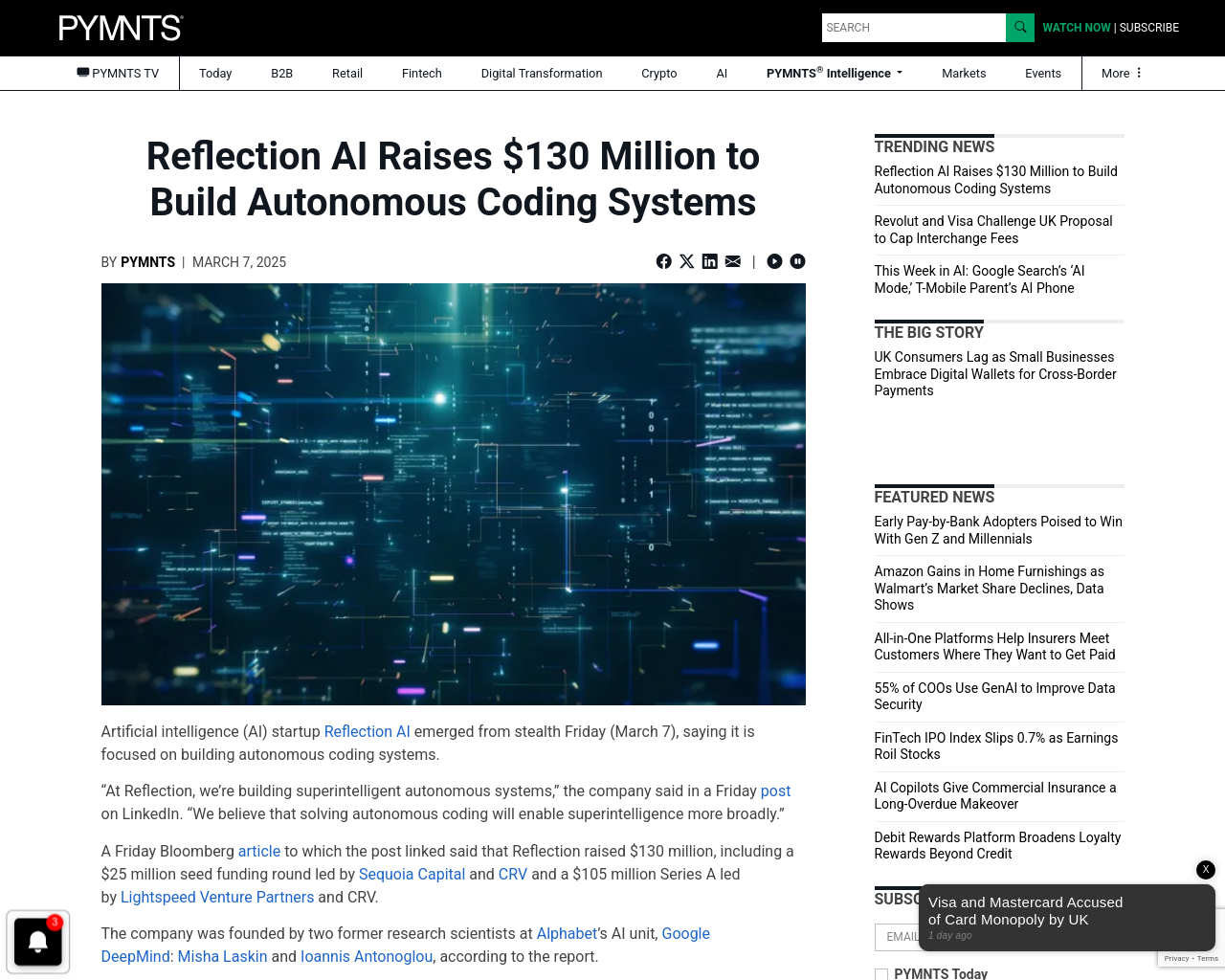This screenshot has width=1225, height=980.
Task: Follow the Misha Laskin link
Action: pyautogui.click(x=222, y=956)
